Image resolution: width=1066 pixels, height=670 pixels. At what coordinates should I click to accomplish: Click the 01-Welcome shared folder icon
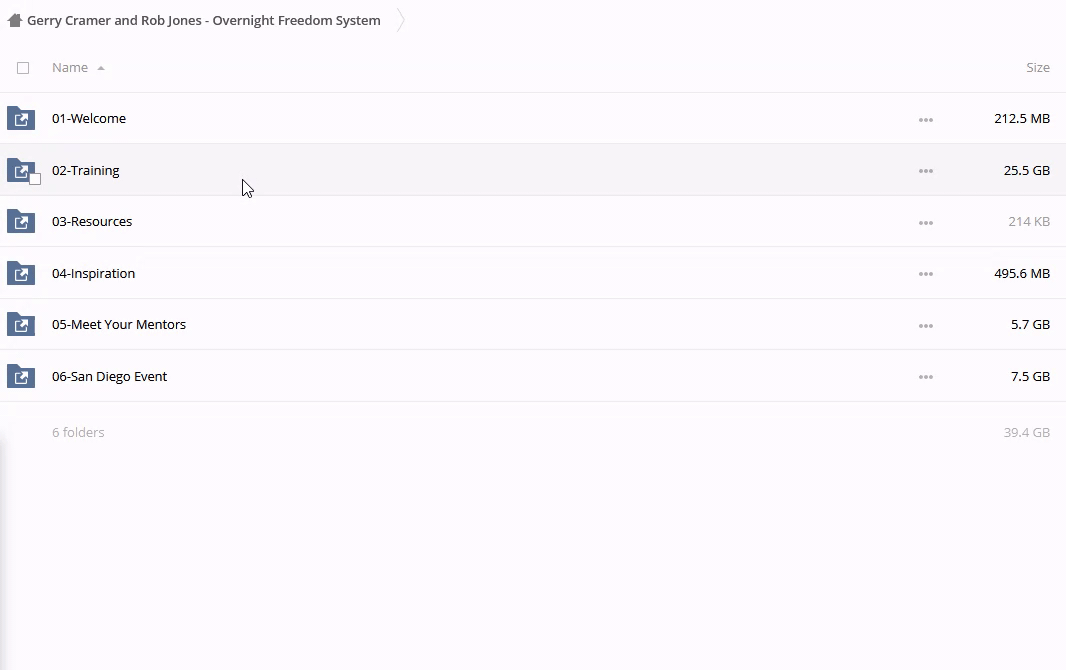pos(21,119)
